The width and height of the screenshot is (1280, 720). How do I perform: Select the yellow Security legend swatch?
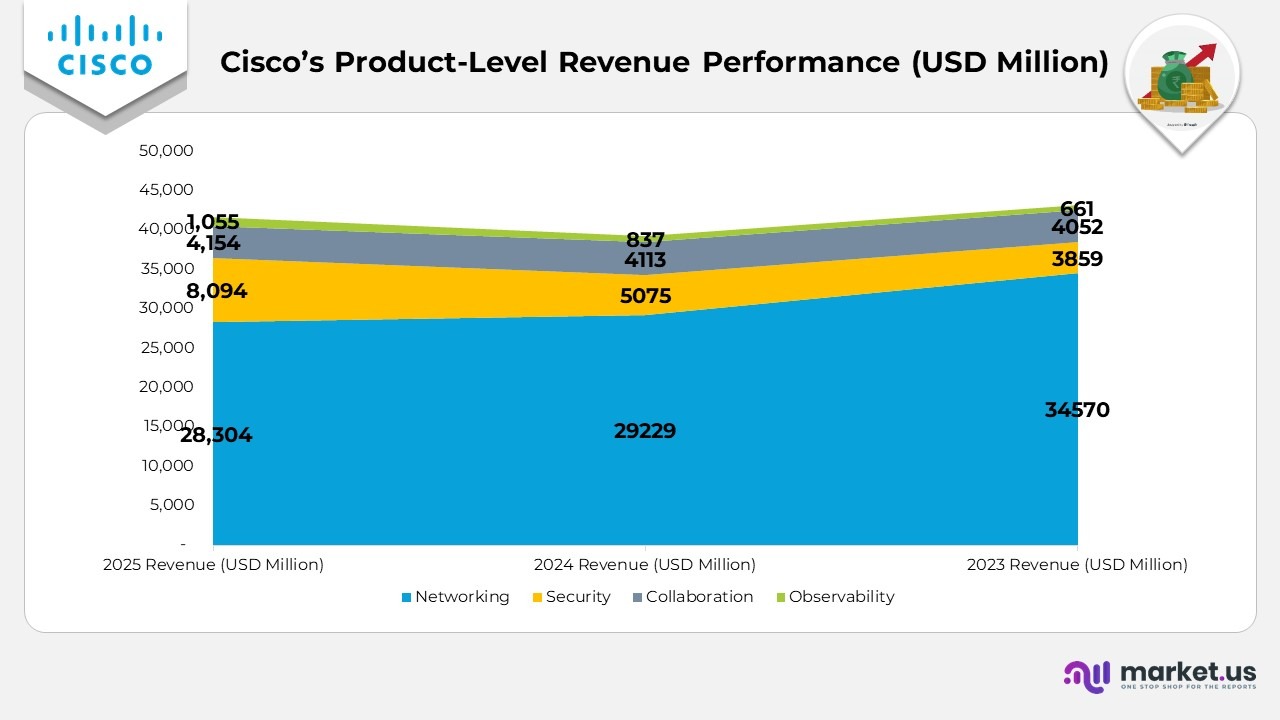point(536,597)
